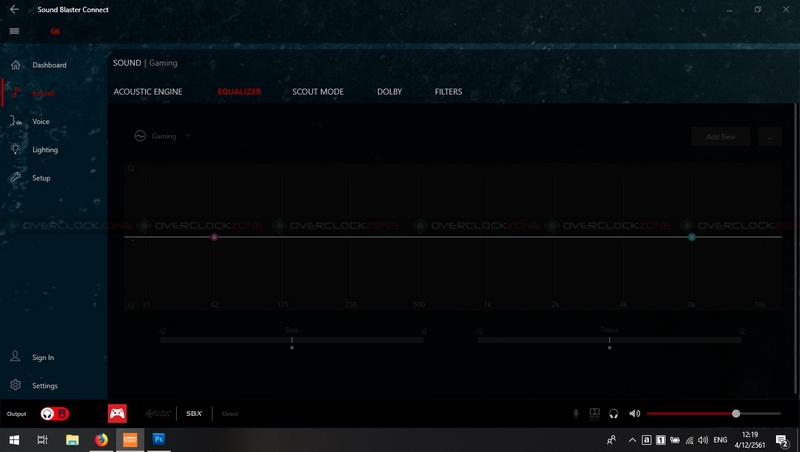
Task: Click the more options button beside Add New
Action: 770,137
